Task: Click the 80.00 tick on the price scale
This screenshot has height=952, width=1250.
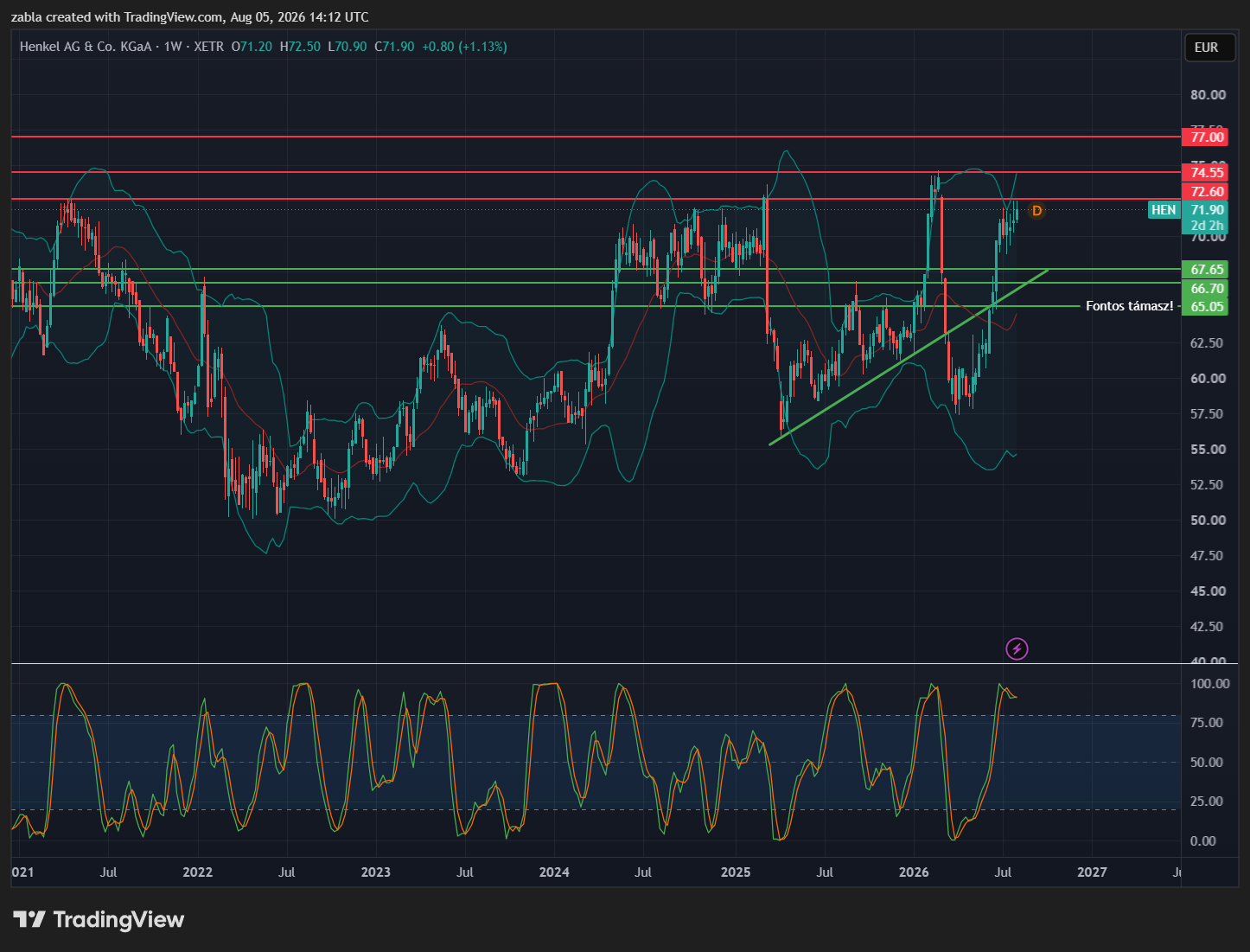Action: [1208, 95]
